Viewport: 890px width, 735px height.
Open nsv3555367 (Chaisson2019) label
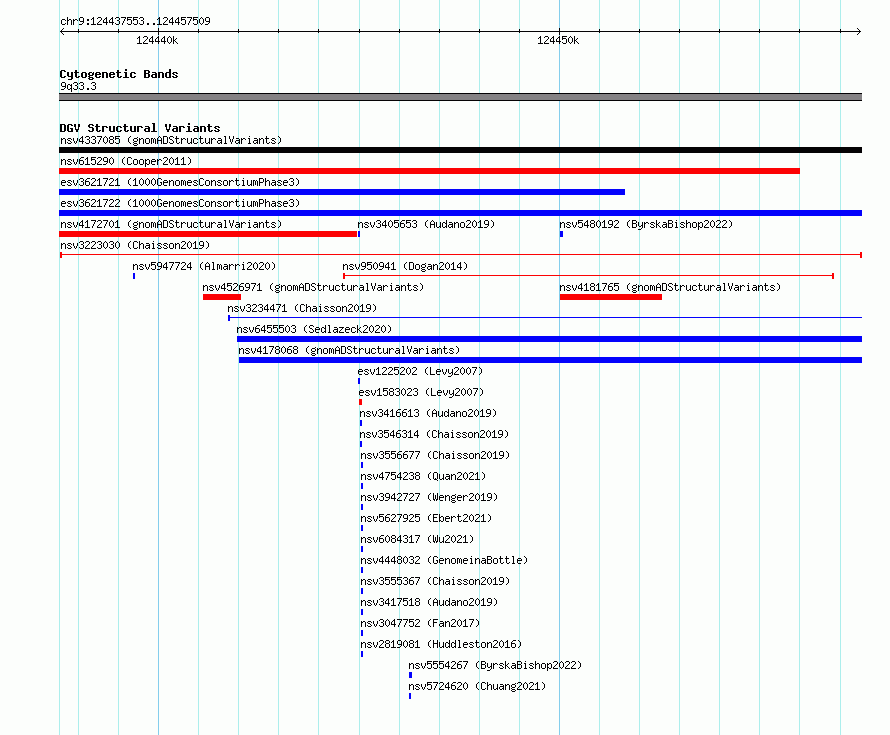click(x=435, y=581)
